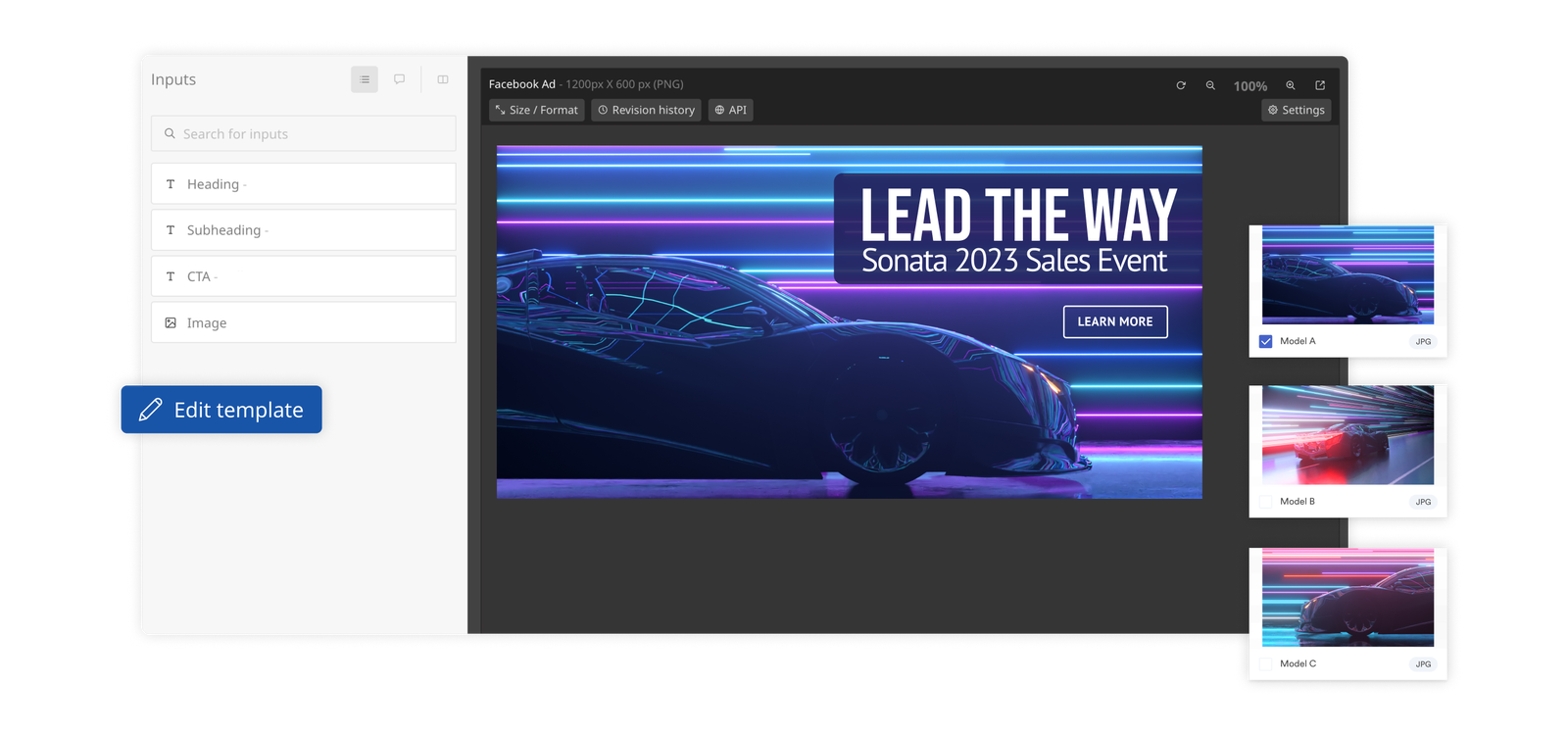The width and height of the screenshot is (1568, 736).
Task: Click the text icon beside Subheading
Action: pos(171,229)
